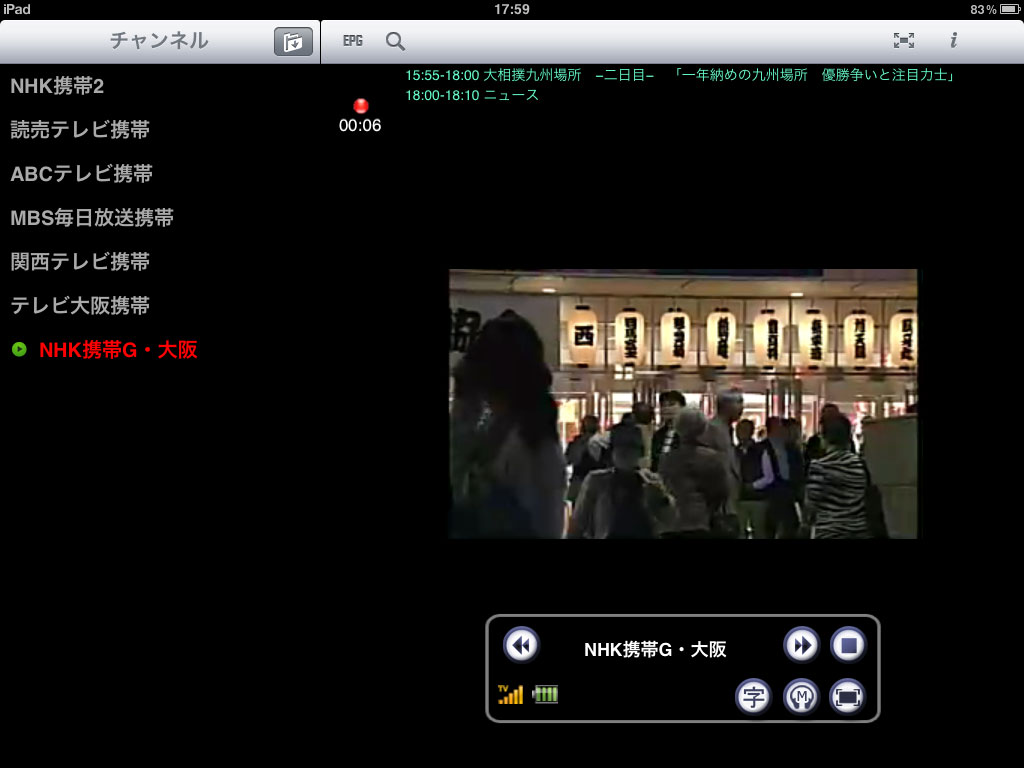Screen dimensions: 1024x768
Task: Toggle screen size with the frame button
Action: [x=848, y=697]
